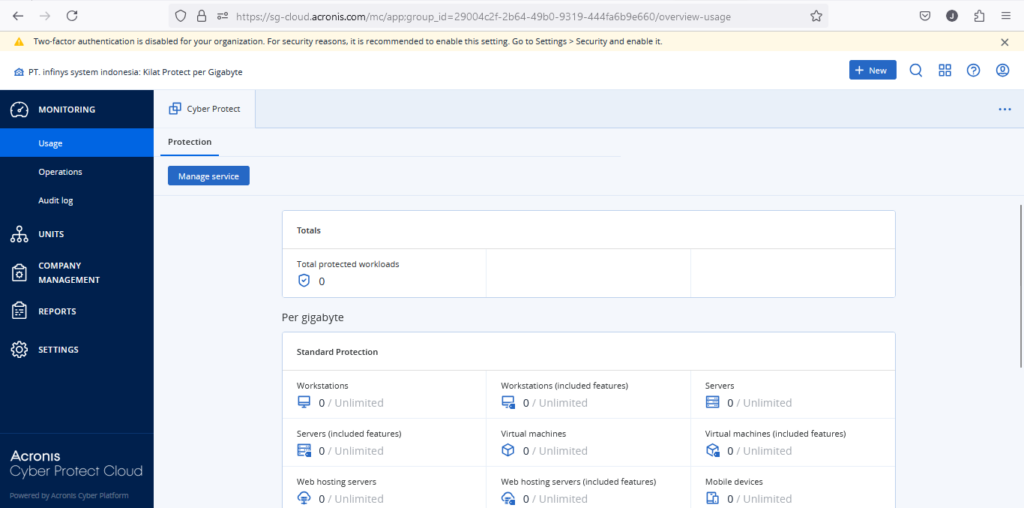This screenshot has width=1024, height=508.
Task: Reload the page using browser refresh icon
Action: [x=72, y=16]
